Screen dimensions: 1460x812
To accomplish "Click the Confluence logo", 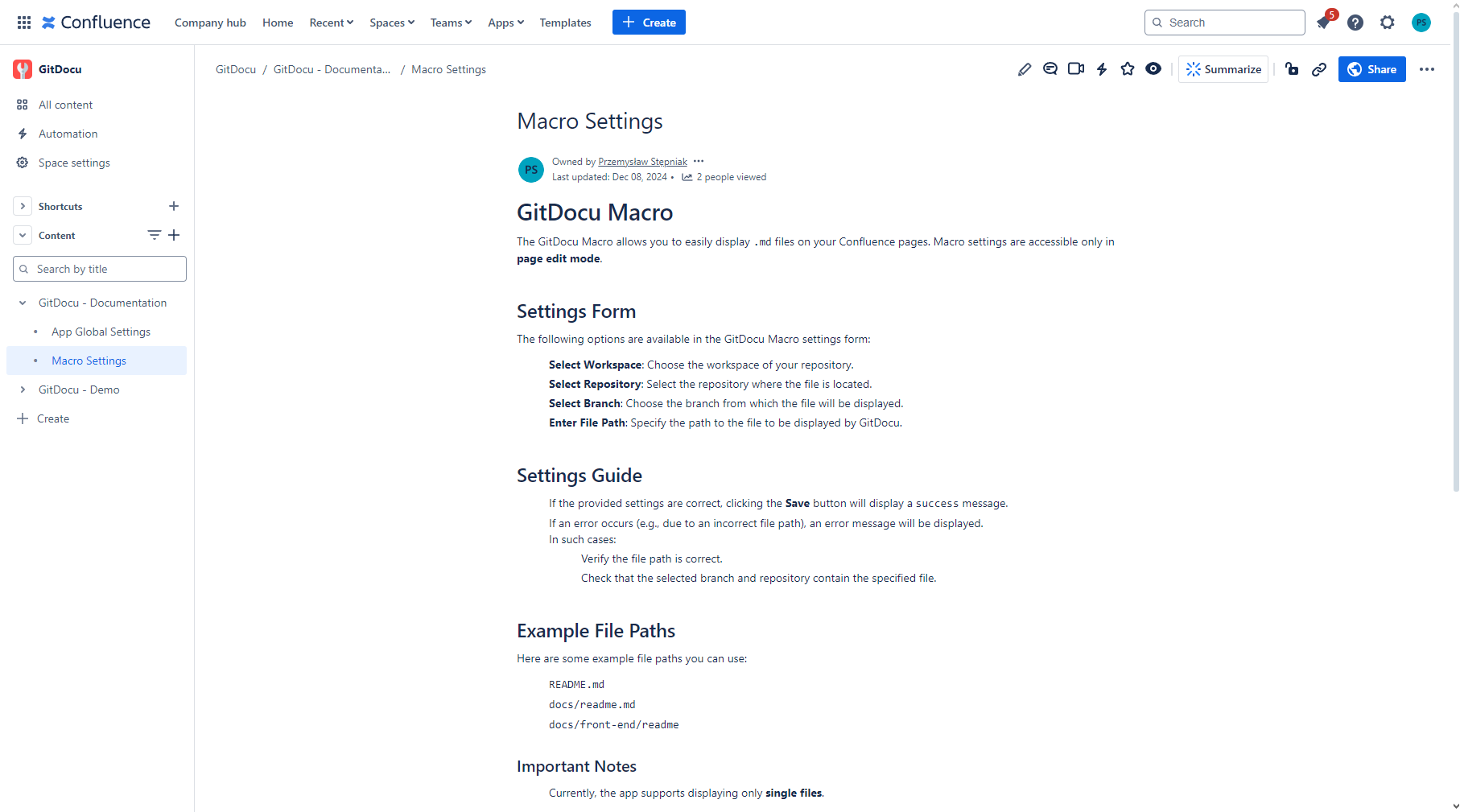I will coord(96,23).
